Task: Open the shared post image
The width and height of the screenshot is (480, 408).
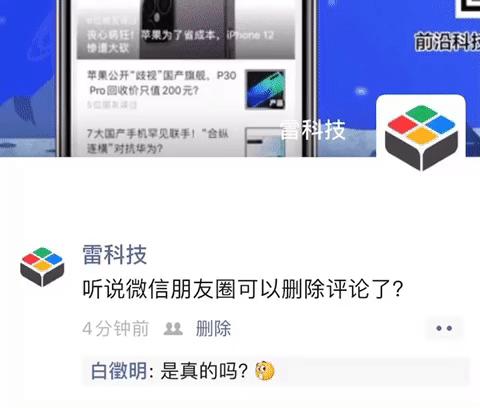Action: (240, 78)
